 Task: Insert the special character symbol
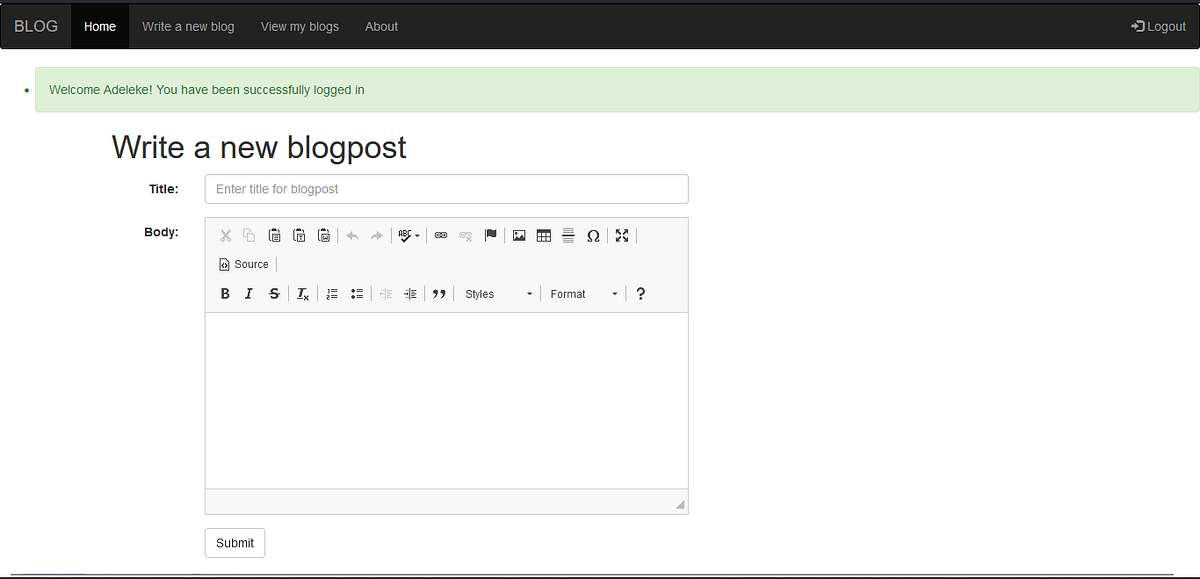(x=593, y=235)
